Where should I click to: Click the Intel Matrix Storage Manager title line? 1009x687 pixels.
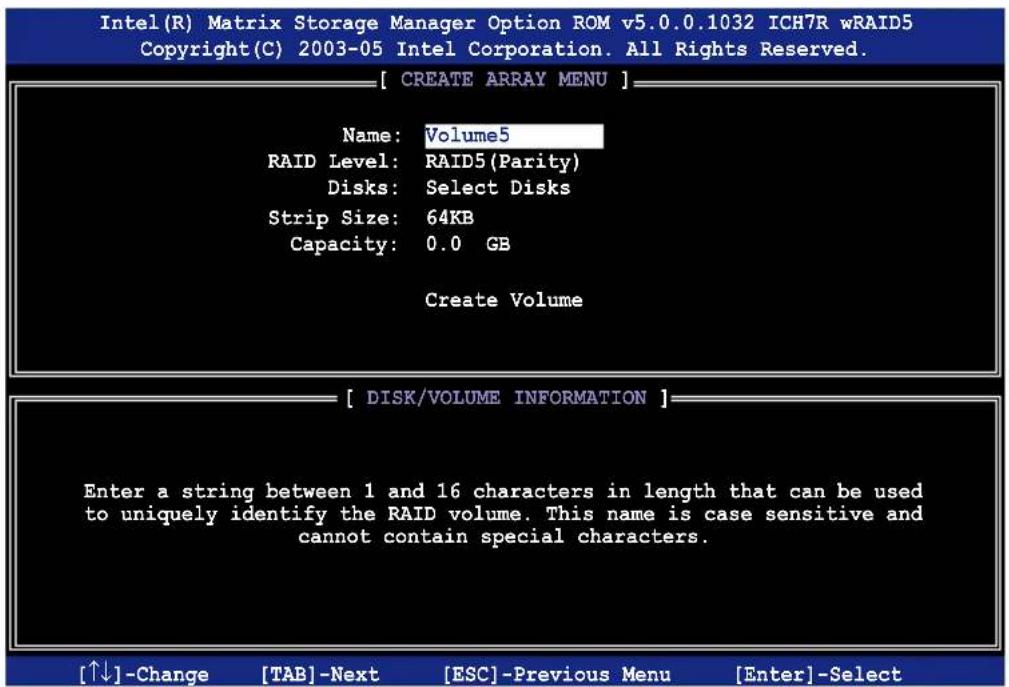[x=506, y=23]
